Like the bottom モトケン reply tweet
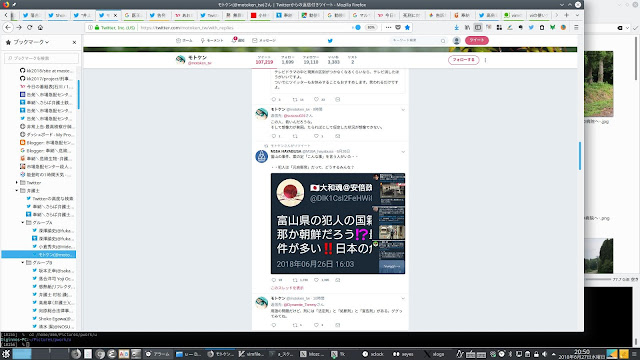Screen dimensions: 640x360 pyautogui.click(x=316, y=325)
